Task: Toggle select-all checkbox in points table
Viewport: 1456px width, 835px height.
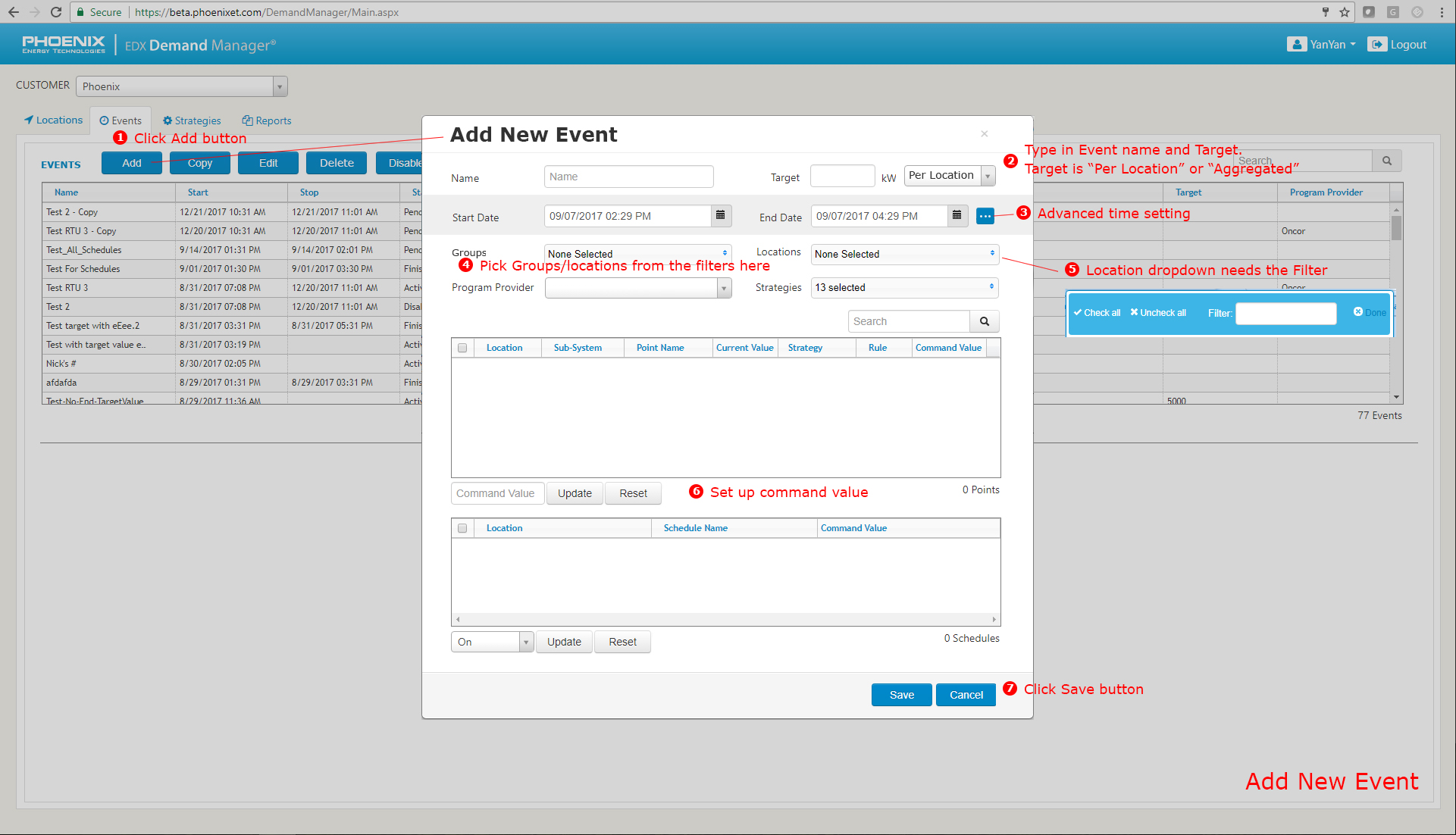Action: (462, 348)
